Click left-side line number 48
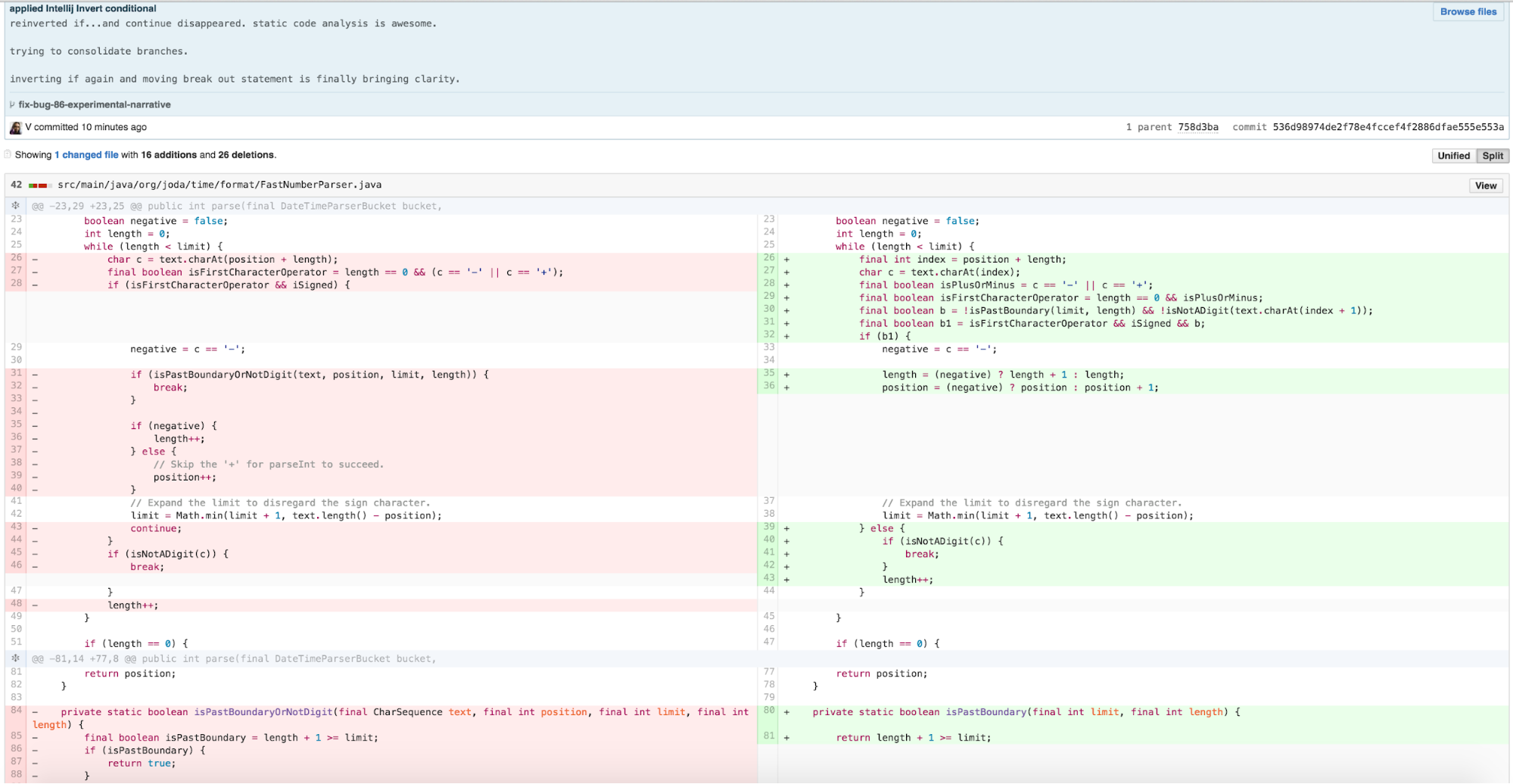Viewport: 1513px width, 784px height. click(x=16, y=604)
